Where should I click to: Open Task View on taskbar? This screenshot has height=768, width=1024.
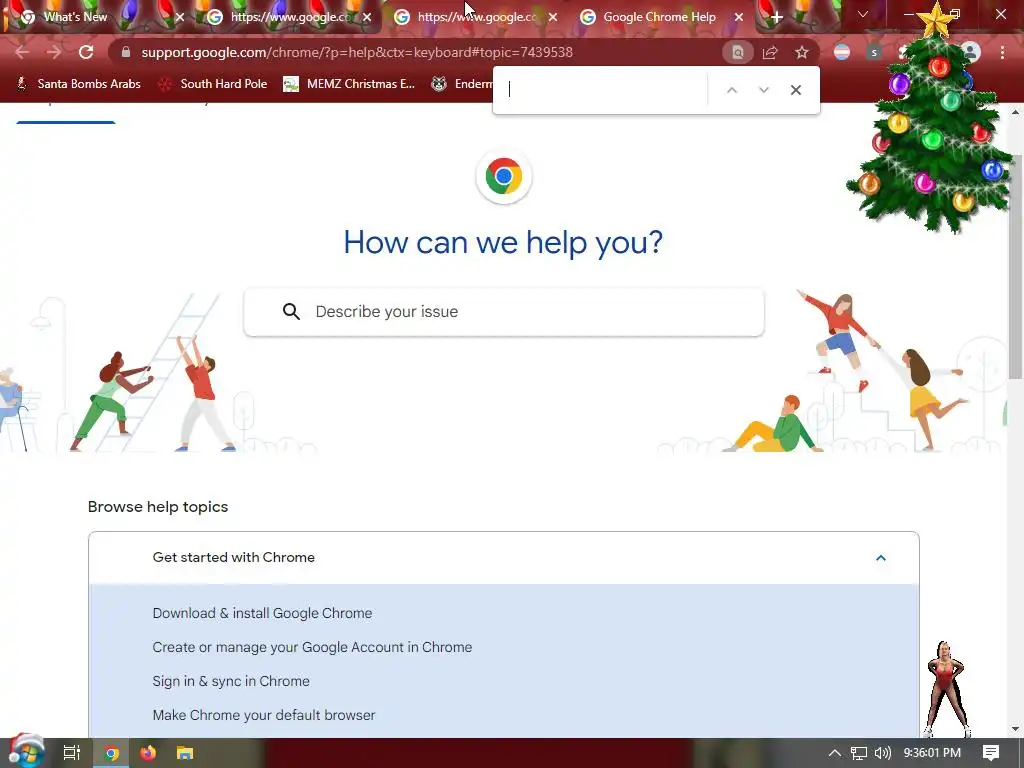pos(71,753)
